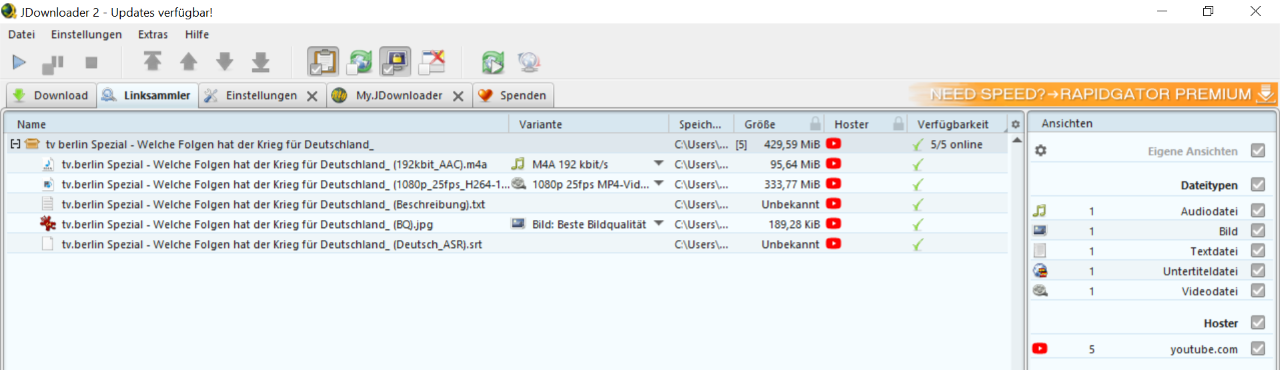Open the Datei menu
Viewport: 1280px width, 370px height.
[21, 34]
